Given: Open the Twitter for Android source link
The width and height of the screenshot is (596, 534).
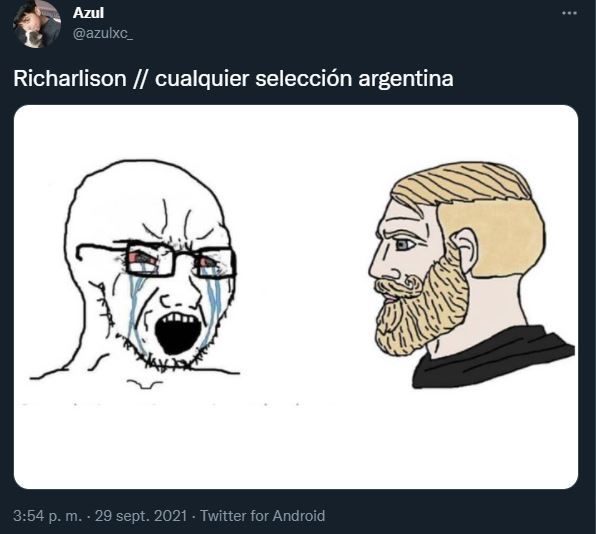Looking at the screenshot, I should [262, 516].
